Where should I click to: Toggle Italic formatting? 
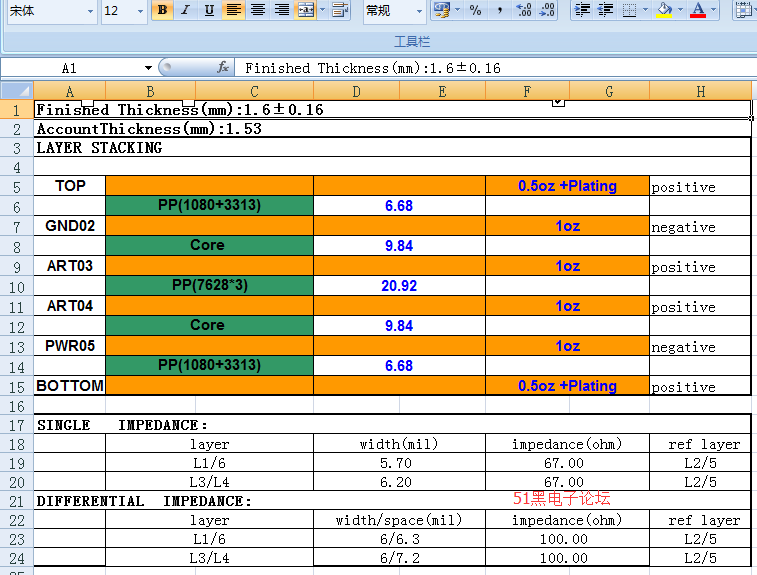click(x=185, y=10)
